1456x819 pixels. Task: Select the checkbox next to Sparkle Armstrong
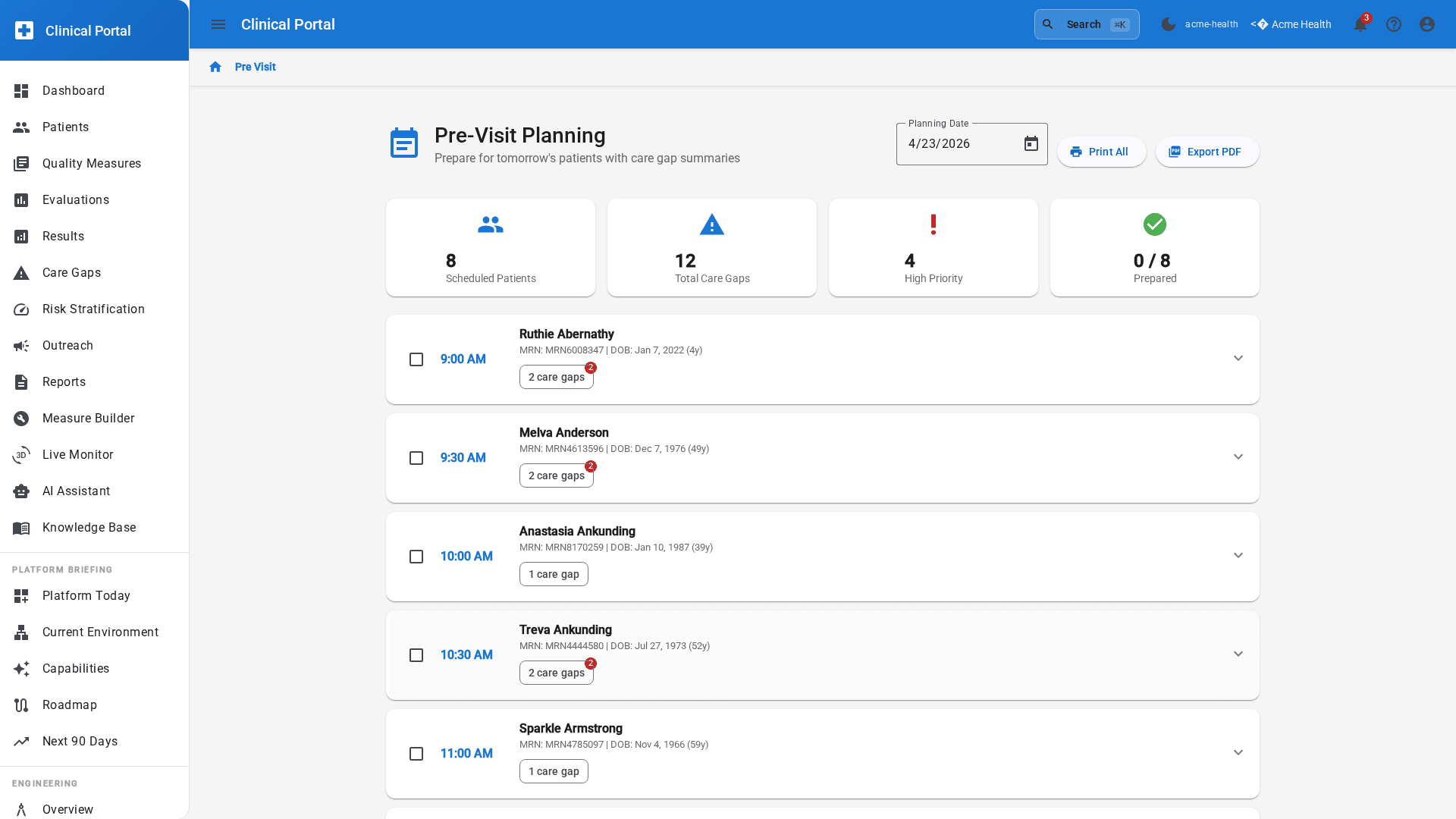(x=416, y=754)
